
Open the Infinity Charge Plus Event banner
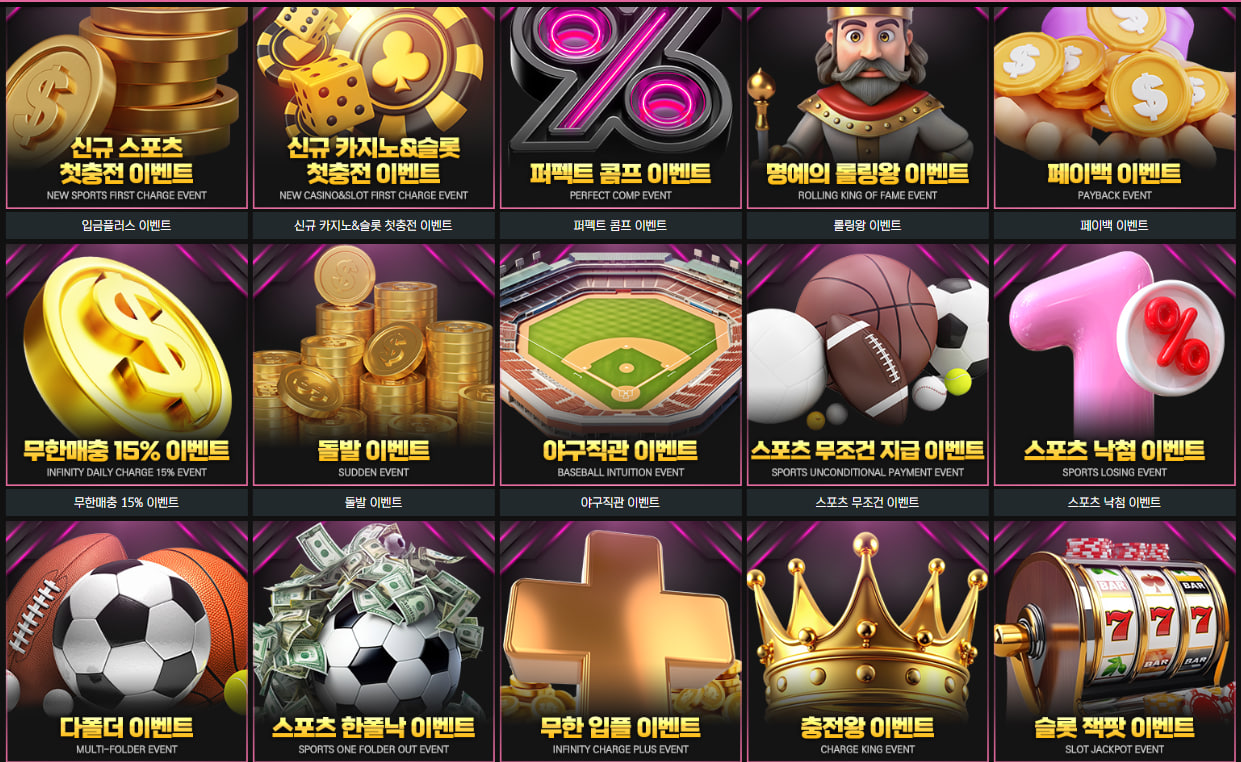point(620,641)
